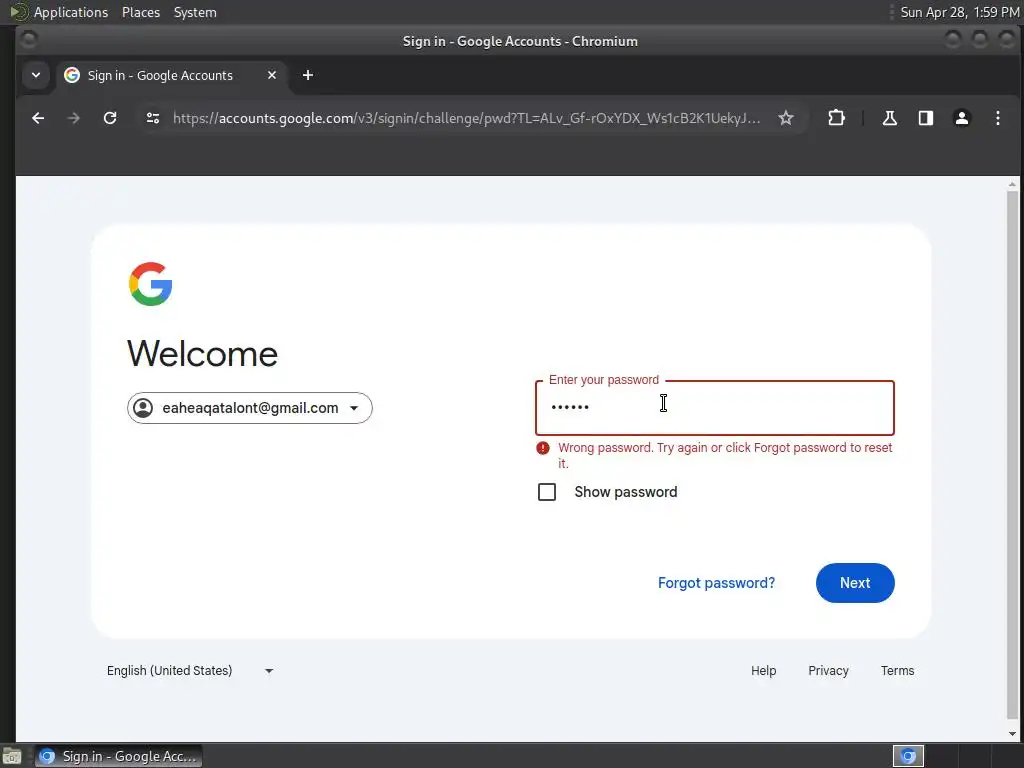Screen dimensions: 1024x768
Task: Open the Privacy link
Action: [828, 671]
